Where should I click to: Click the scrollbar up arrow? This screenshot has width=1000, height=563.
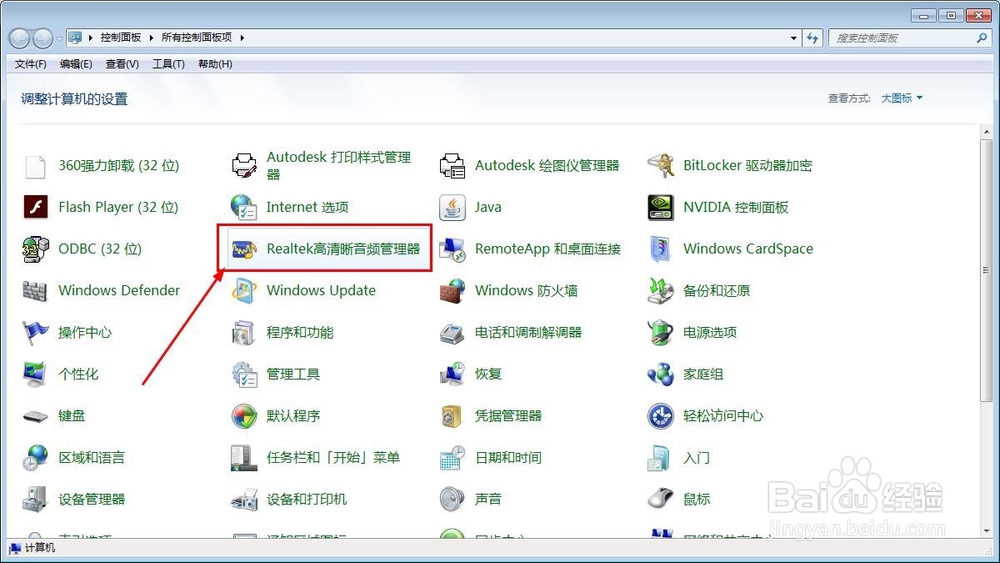pos(986,132)
